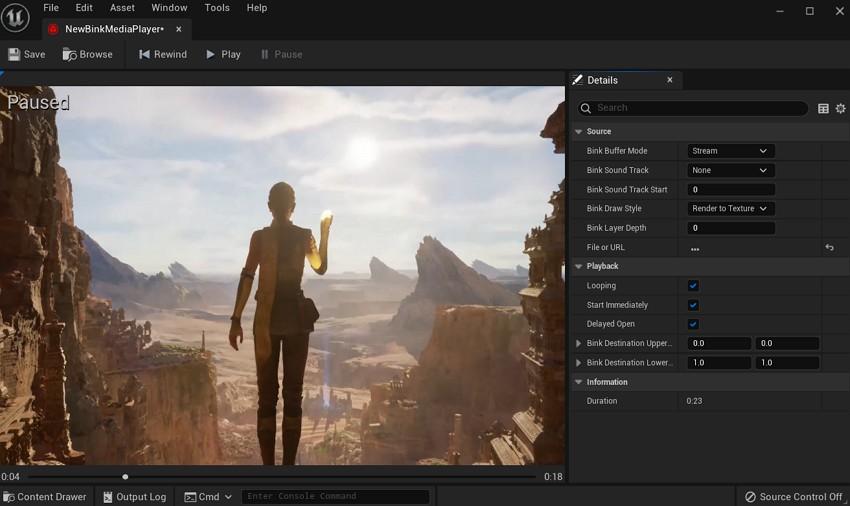Open the Window menu

point(169,8)
